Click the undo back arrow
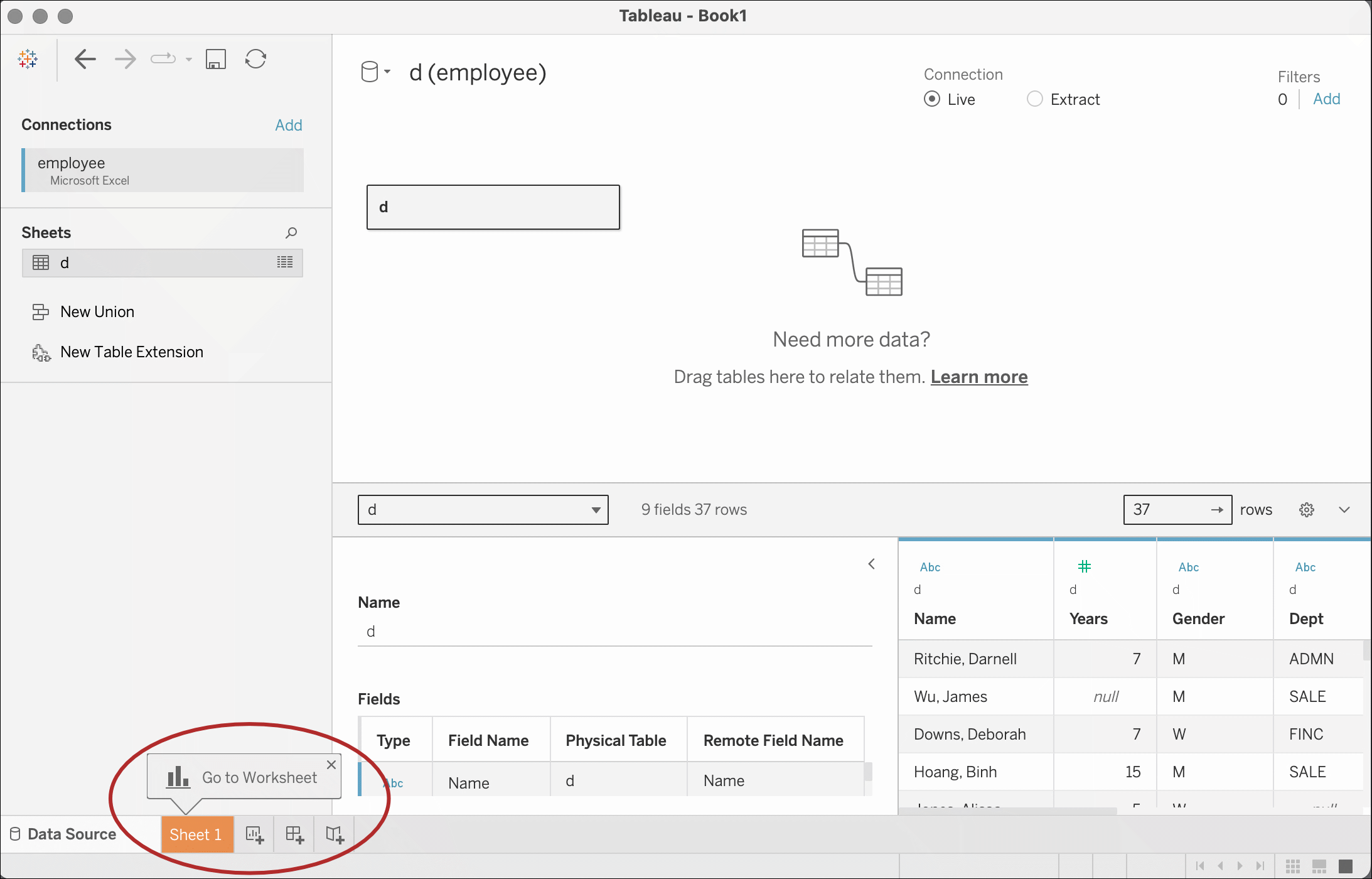 85,59
